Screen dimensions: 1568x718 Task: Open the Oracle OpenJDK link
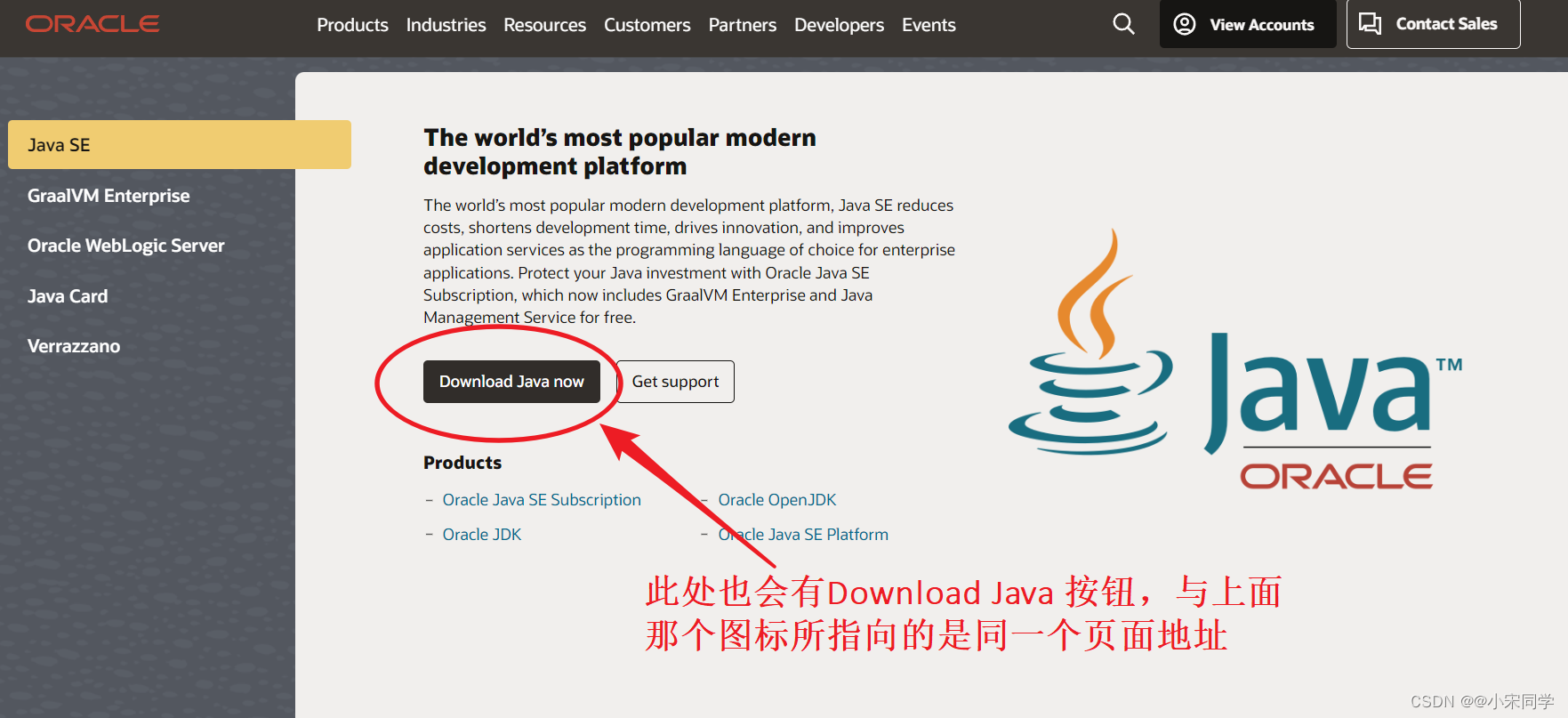776,500
